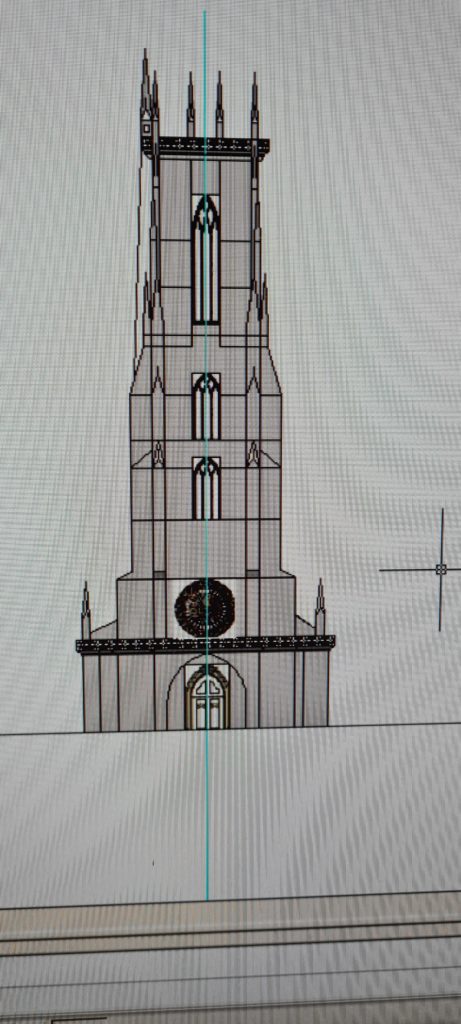Viewport: 461px width, 1024px height.
Task: Select the cyan vertical centerline
Action: pos(205,457)
